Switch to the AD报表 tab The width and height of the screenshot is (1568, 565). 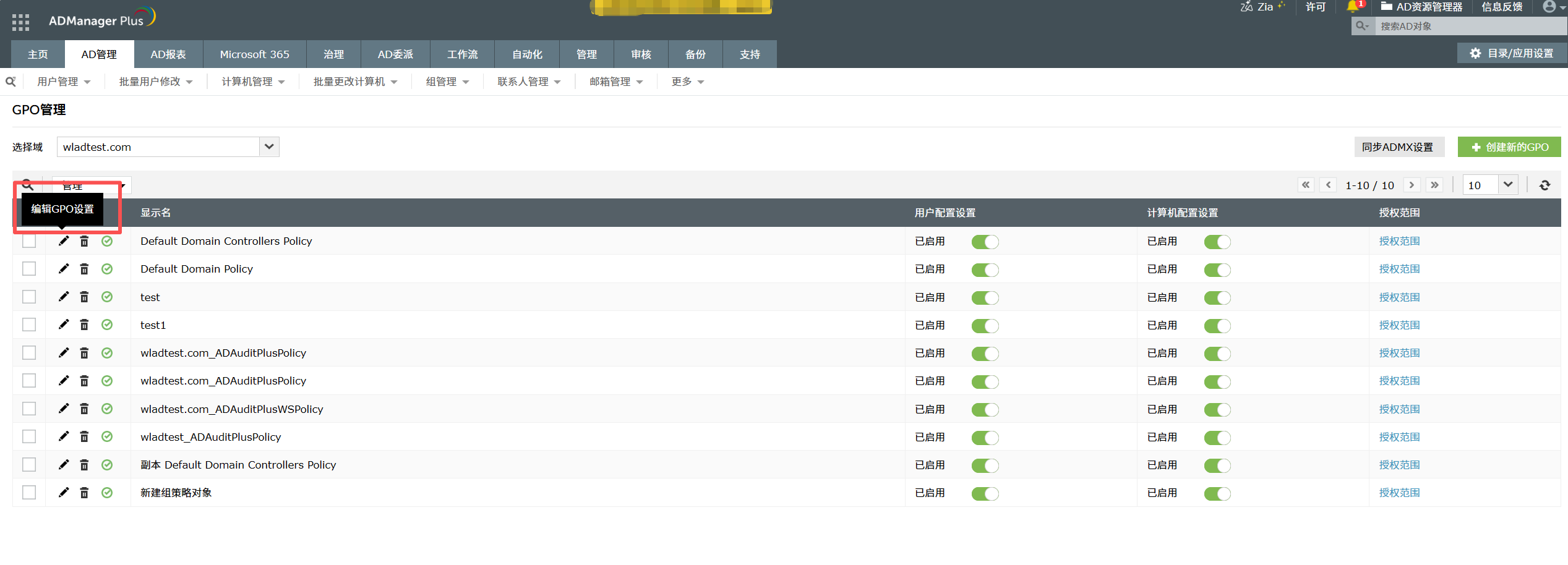click(x=168, y=54)
